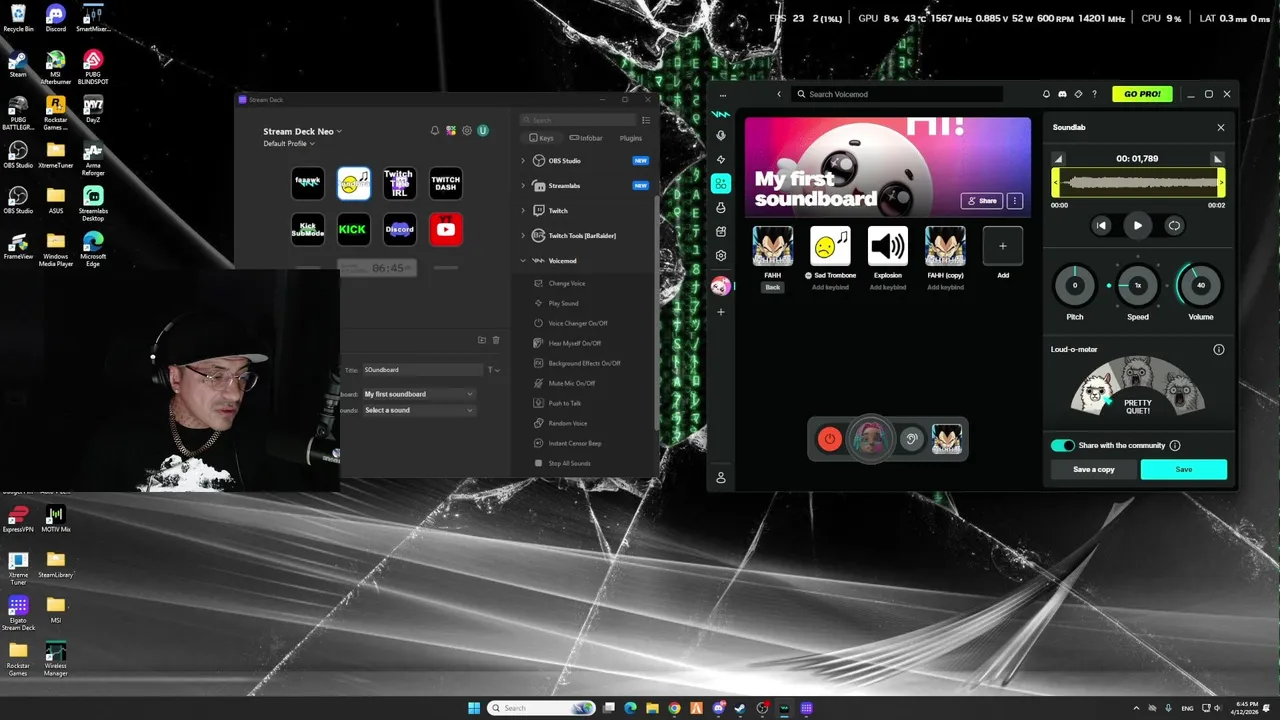Click the fade-out icon above the waveform
Image resolution: width=1280 pixels, height=720 pixels.
pyautogui.click(x=1217, y=159)
